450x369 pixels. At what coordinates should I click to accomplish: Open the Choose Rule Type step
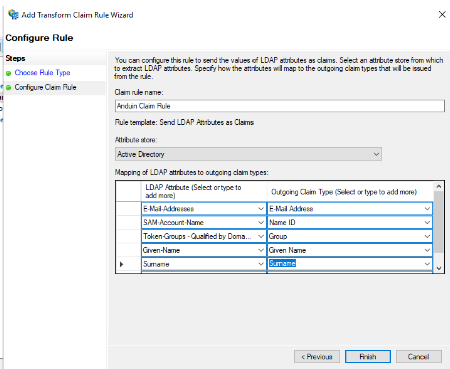pos(42,73)
